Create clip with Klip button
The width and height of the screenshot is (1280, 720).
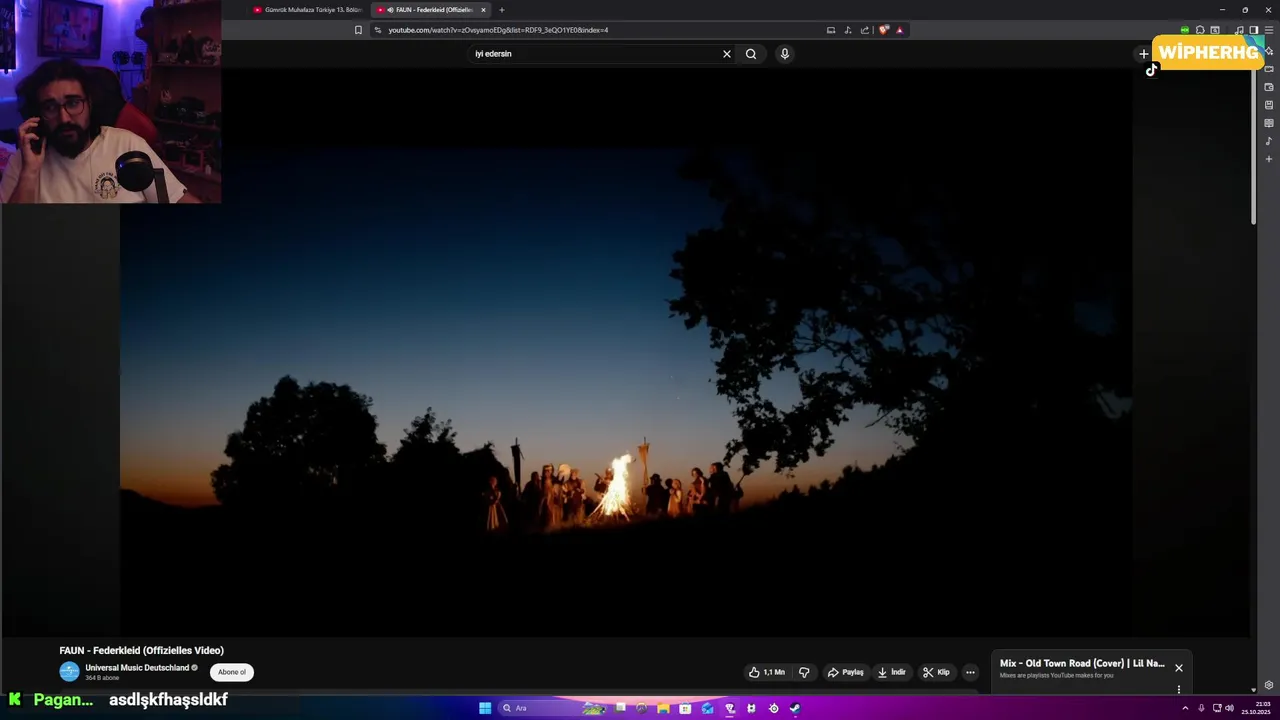click(x=937, y=672)
